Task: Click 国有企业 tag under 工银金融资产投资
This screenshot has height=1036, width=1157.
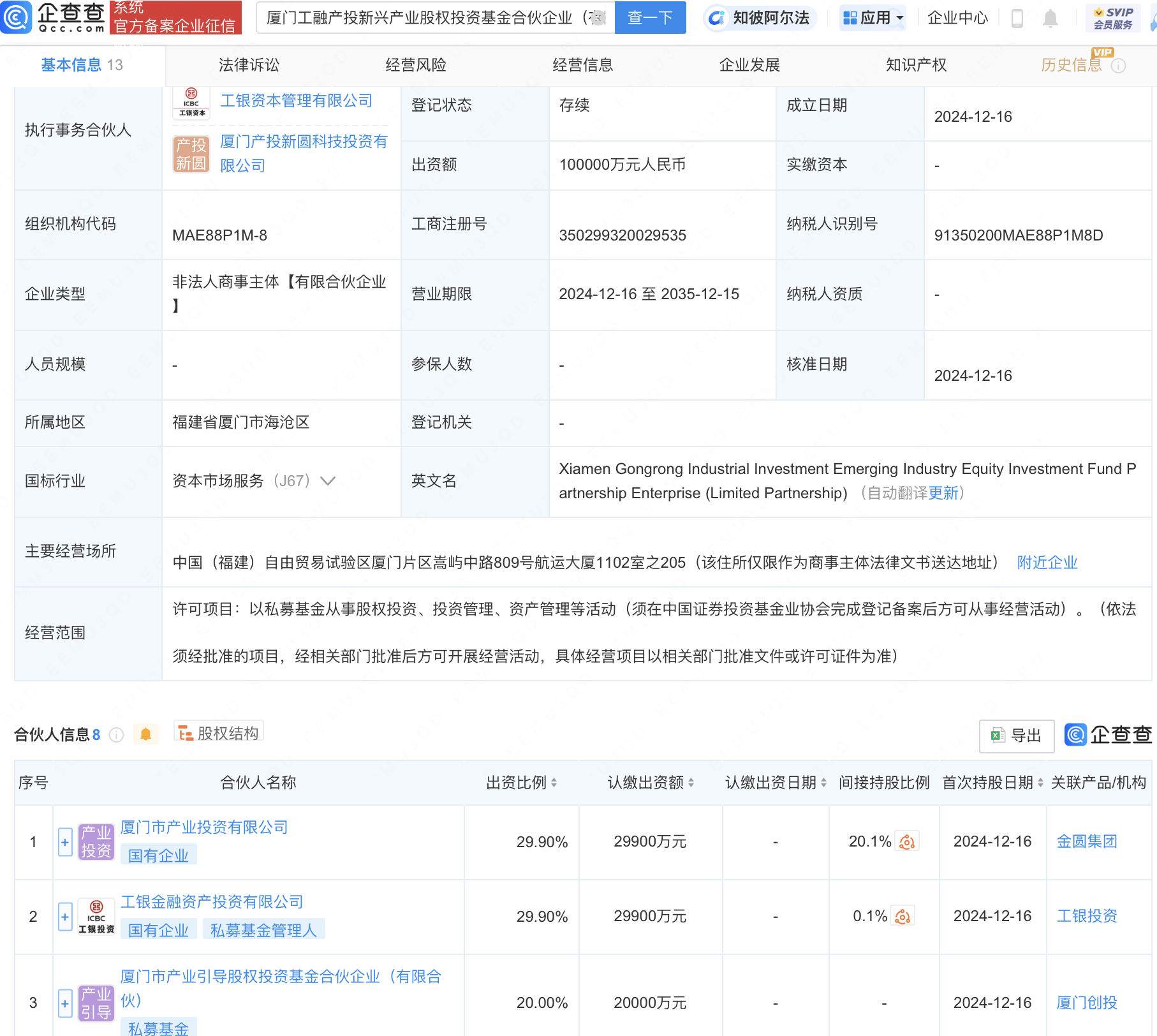Action: point(158,930)
